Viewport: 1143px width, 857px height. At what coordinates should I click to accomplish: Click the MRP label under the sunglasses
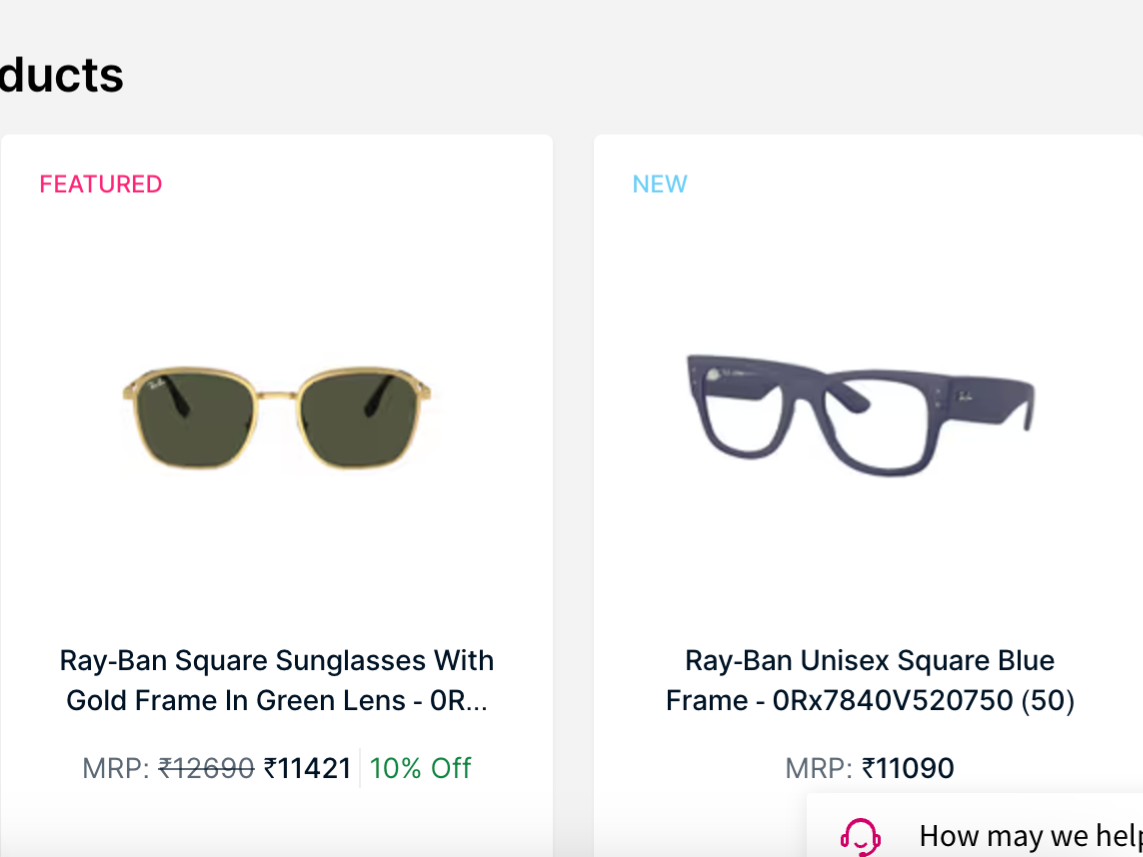(x=115, y=768)
